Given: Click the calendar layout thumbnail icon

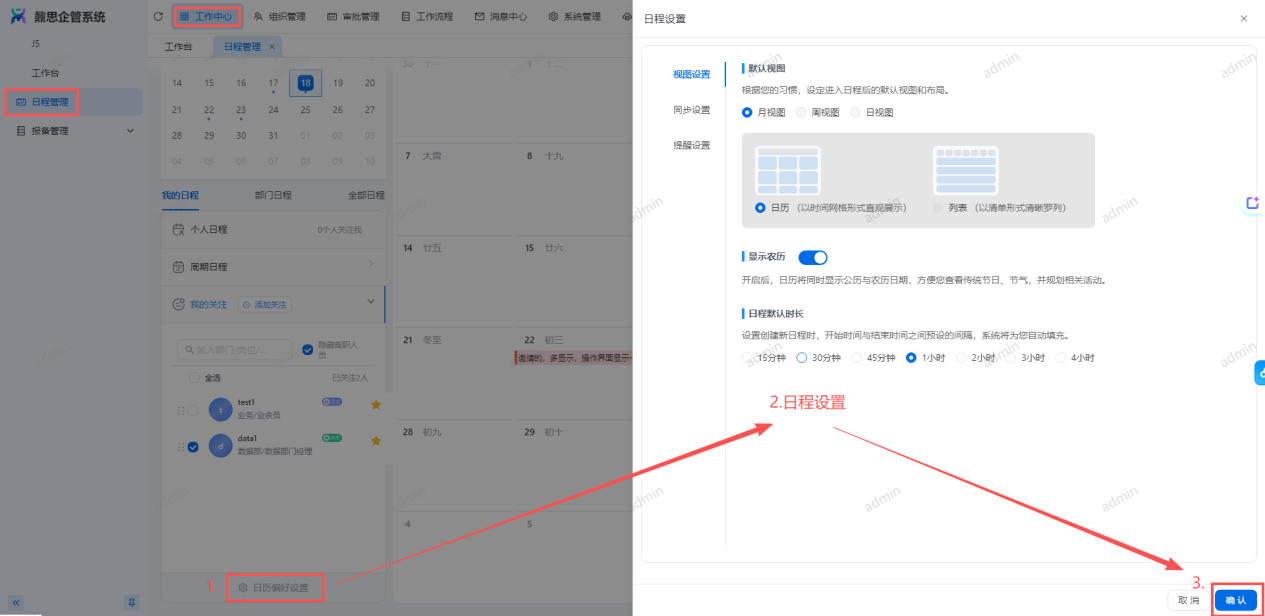Looking at the screenshot, I should click(787, 170).
